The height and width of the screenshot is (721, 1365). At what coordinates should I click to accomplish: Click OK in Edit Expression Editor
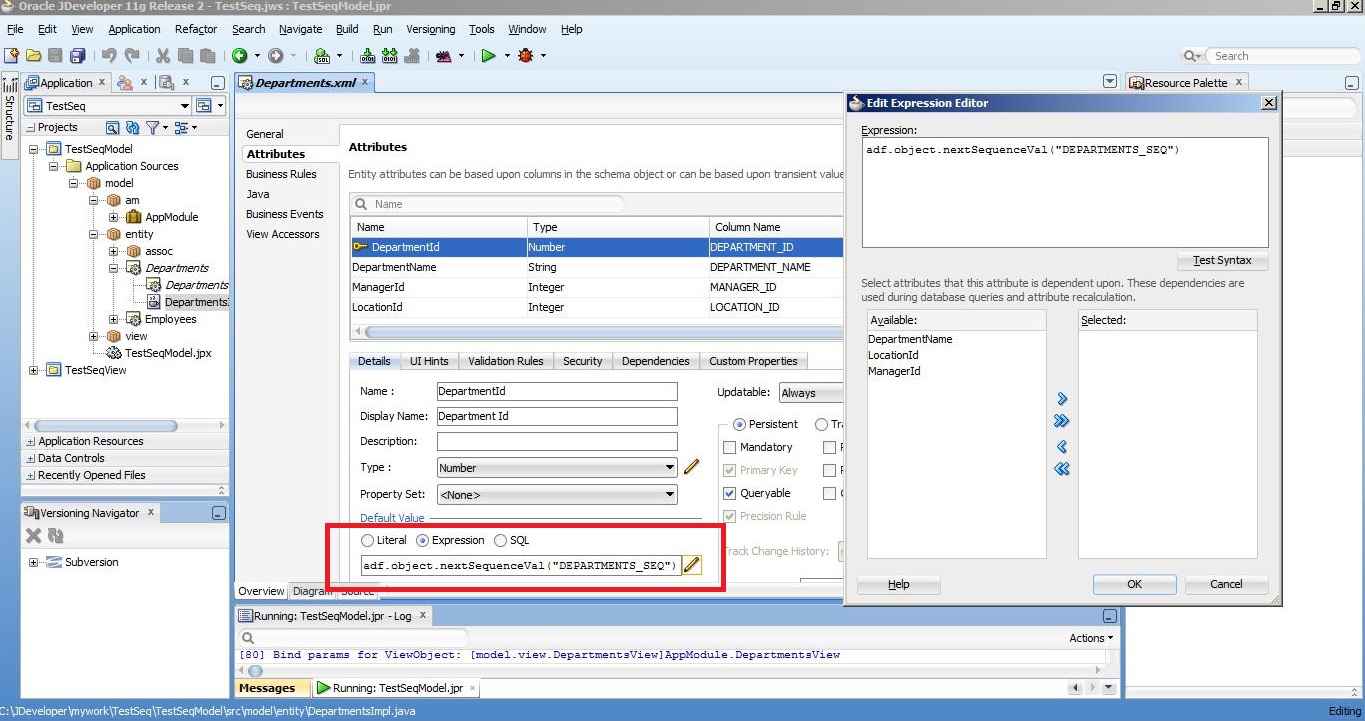click(x=1134, y=584)
